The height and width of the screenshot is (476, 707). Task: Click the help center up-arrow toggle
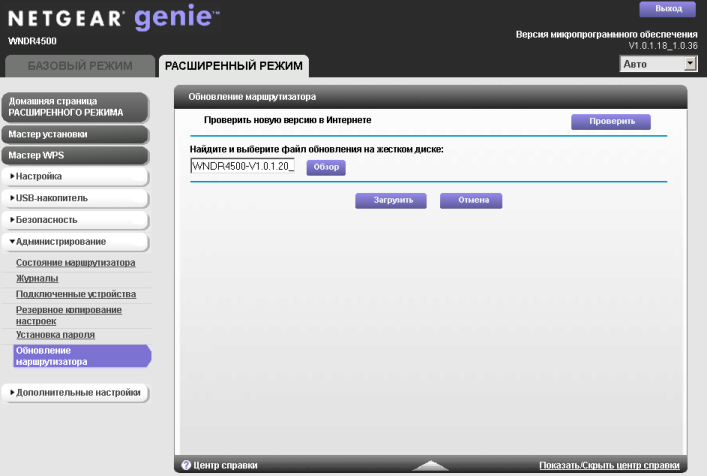click(430, 465)
